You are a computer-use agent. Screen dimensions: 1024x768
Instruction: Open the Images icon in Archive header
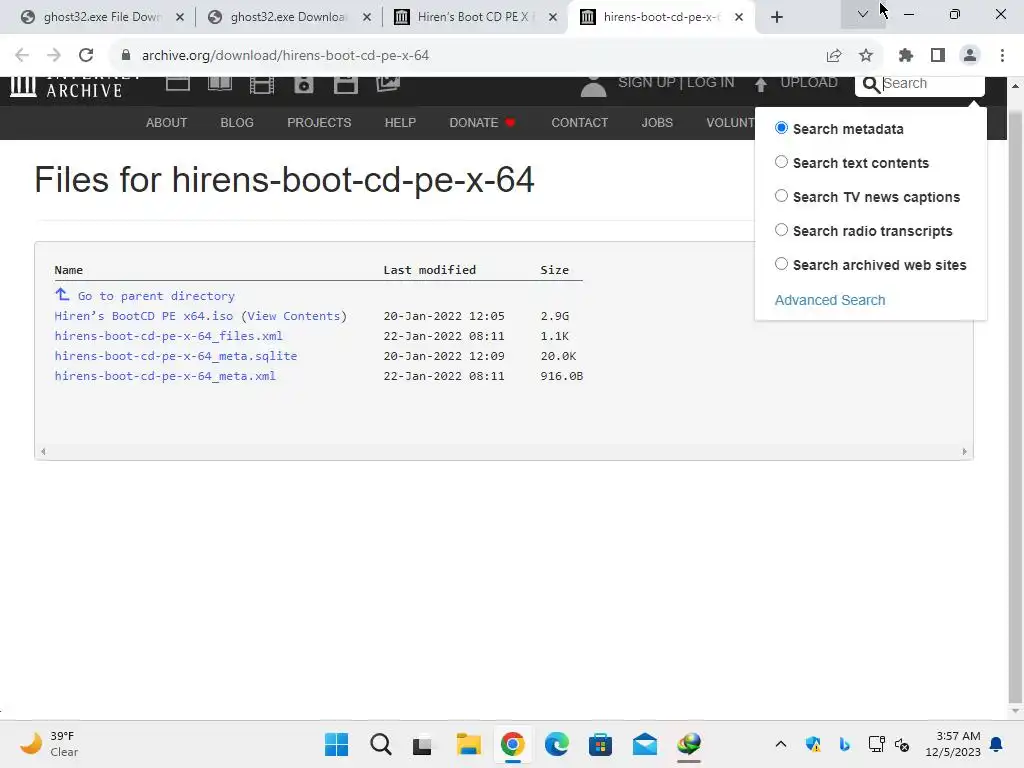(388, 84)
